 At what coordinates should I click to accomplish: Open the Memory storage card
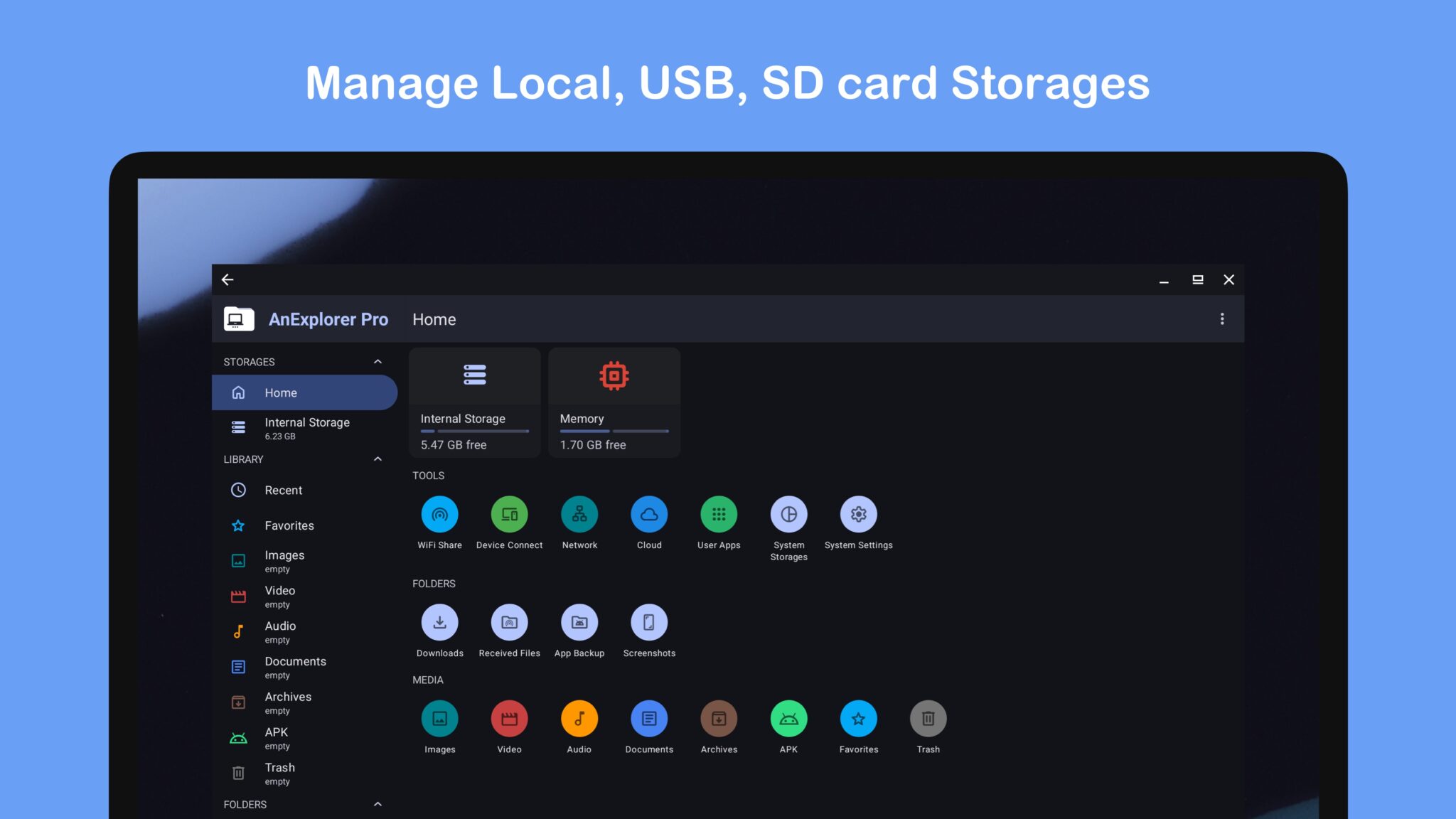coord(614,402)
